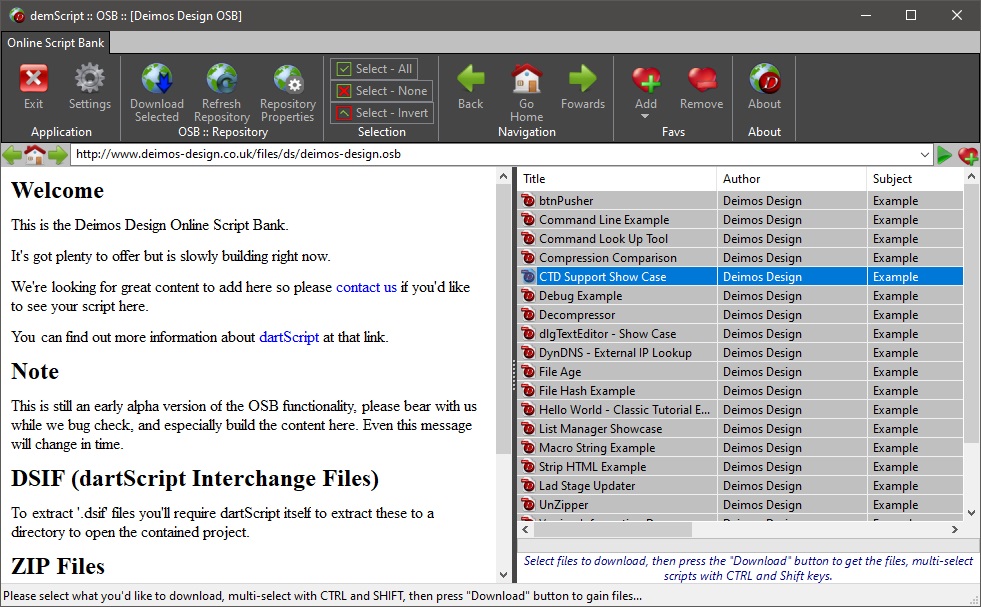
Task: Sort the list by Subject column header
Action: pyautogui.click(x=915, y=179)
